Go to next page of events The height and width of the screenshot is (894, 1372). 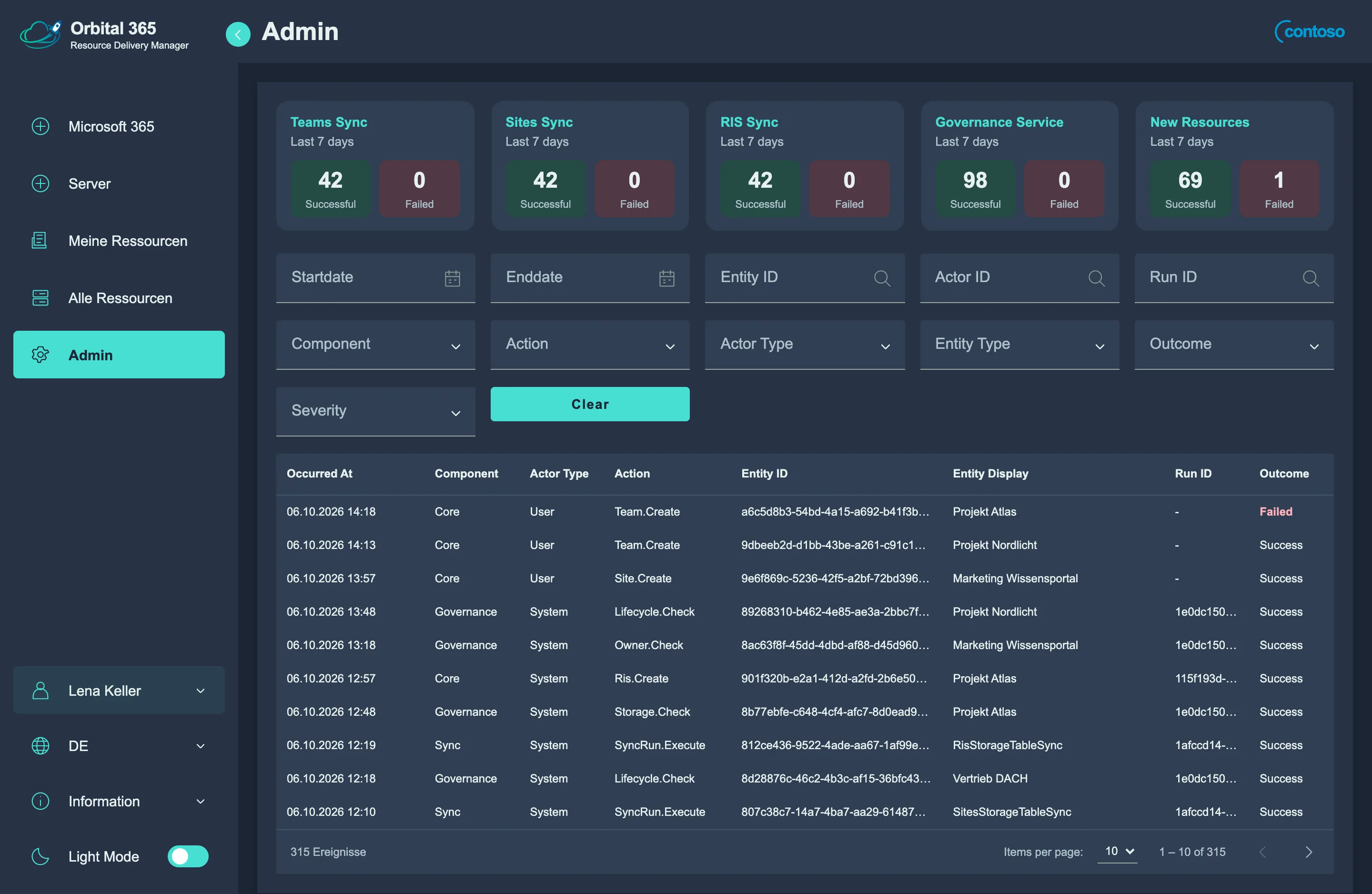coord(1309,852)
